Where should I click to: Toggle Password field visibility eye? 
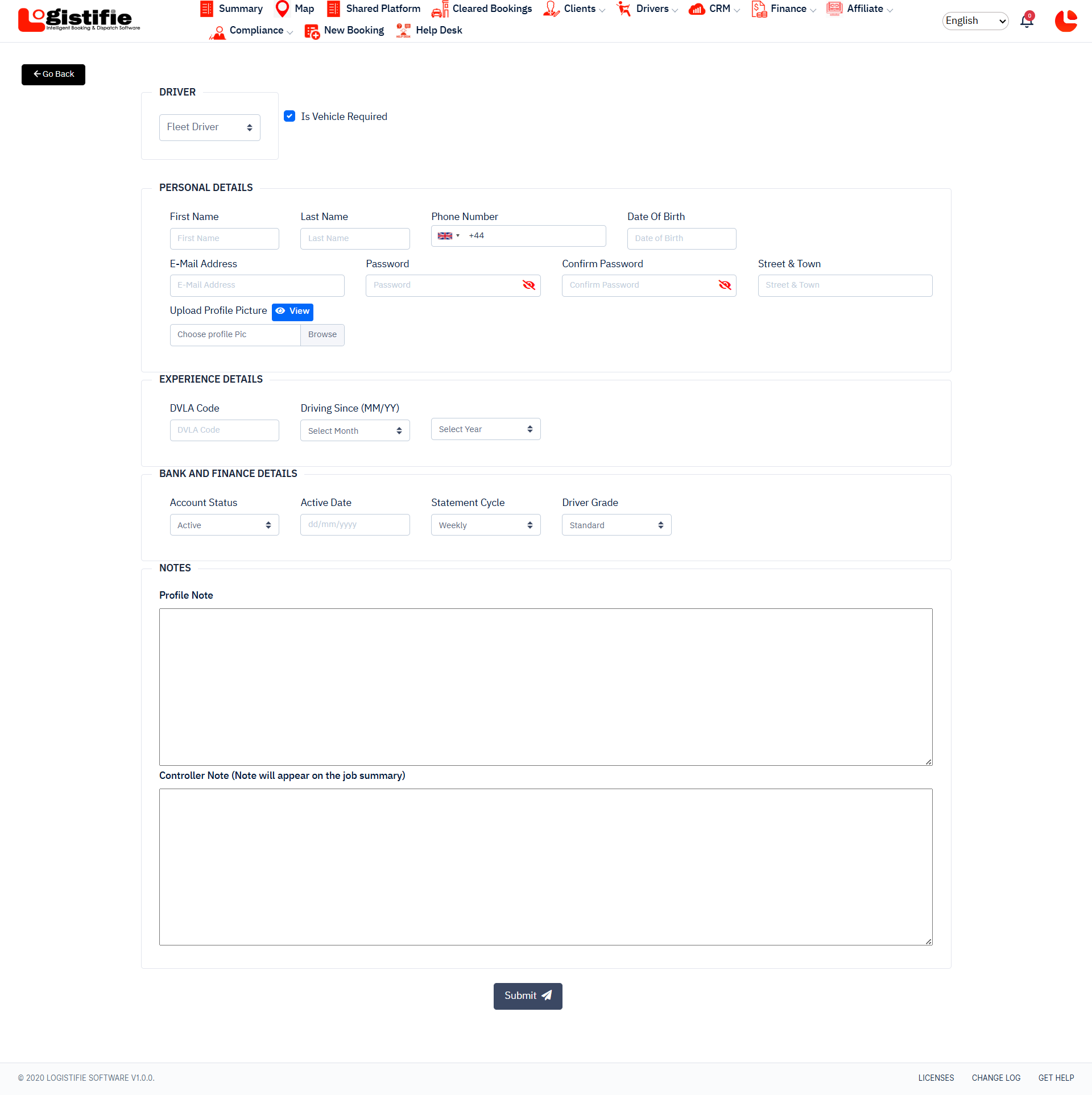click(x=528, y=285)
